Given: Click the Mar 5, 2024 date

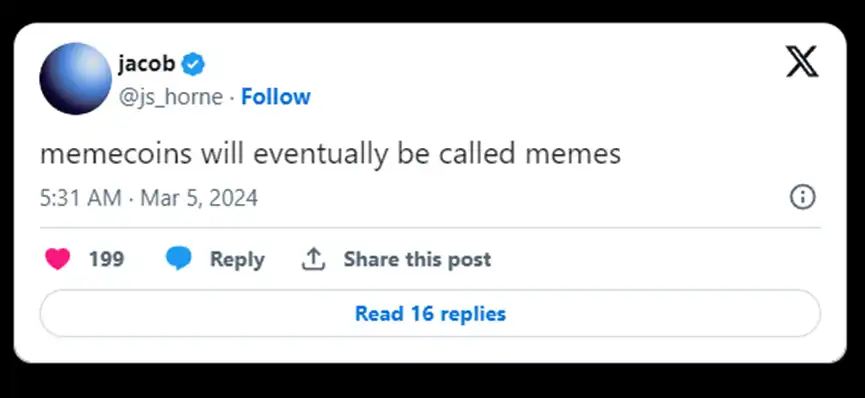Looking at the screenshot, I should coord(199,198).
